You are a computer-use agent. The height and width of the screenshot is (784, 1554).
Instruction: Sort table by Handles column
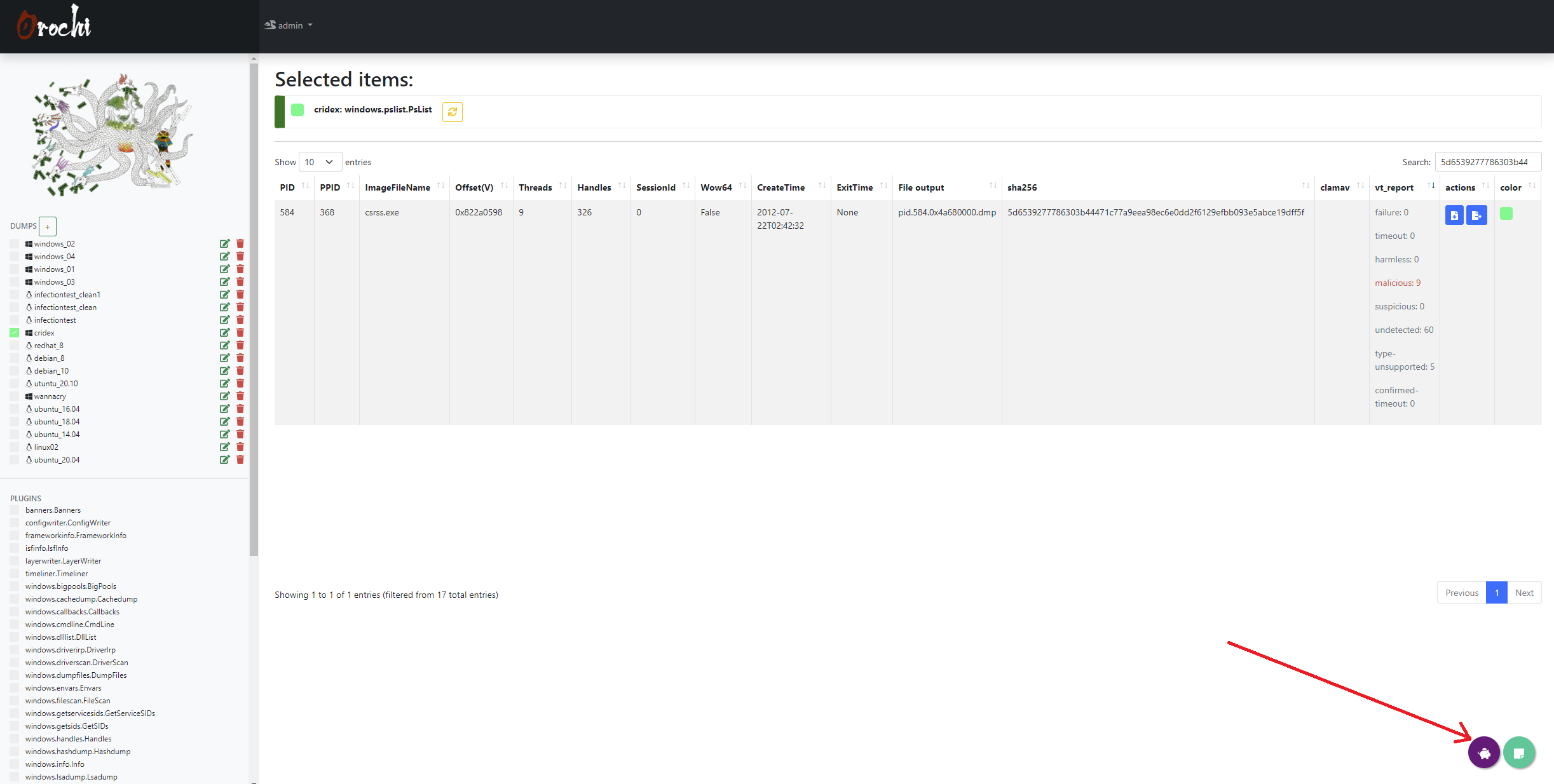pyautogui.click(x=601, y=187)
